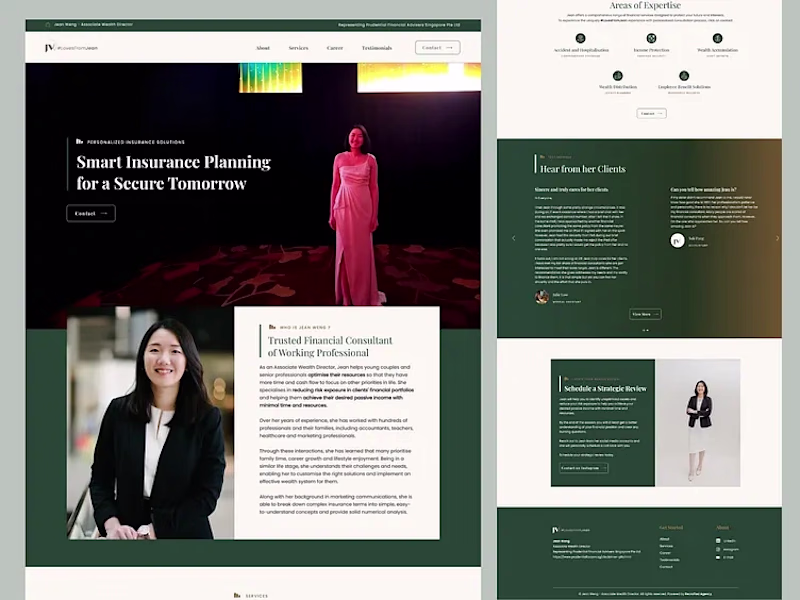
Task: Click the Contact button in the hero banner
Action: 91,213
